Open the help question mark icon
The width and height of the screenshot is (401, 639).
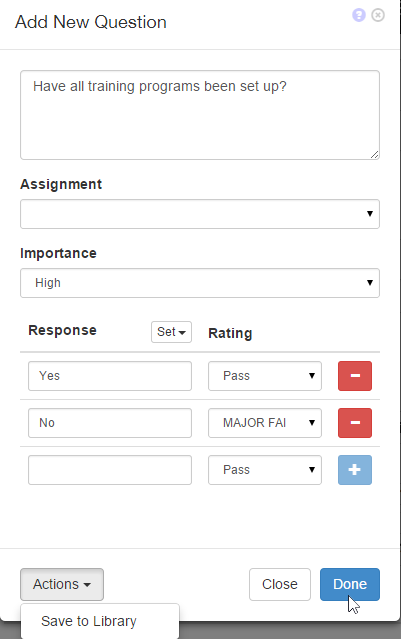[359, 15]
